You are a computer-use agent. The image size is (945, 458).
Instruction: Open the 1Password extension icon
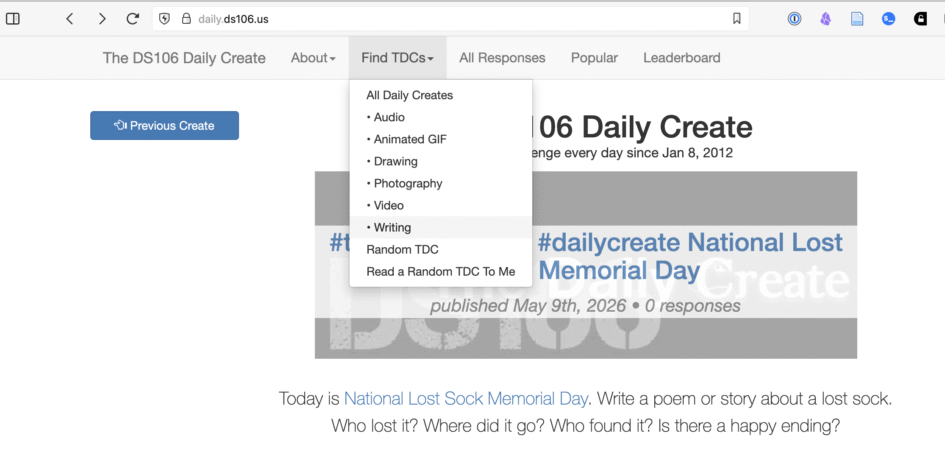tap(795, 19)
